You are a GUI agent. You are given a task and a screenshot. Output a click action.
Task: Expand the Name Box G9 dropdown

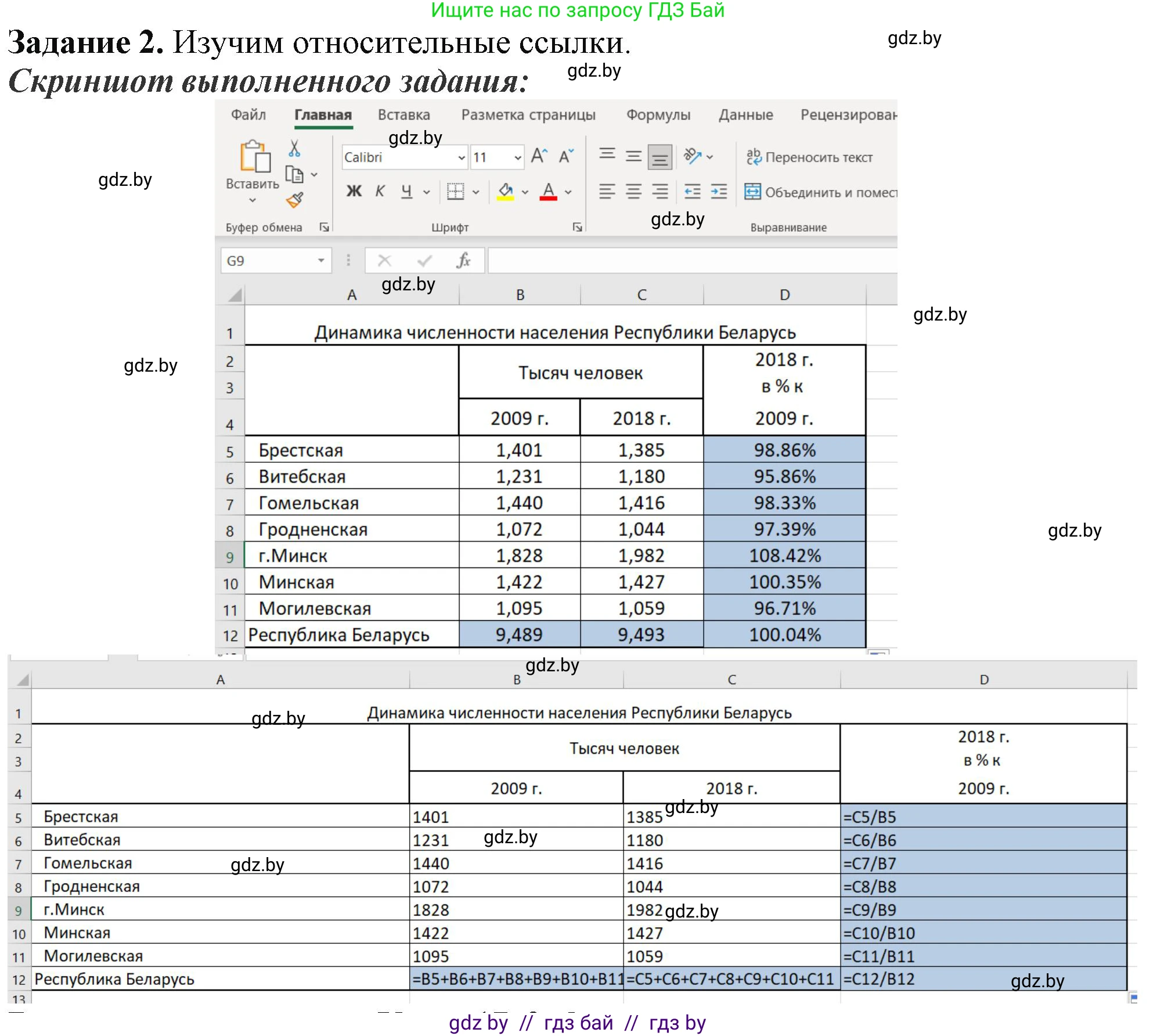pos(321,261)
